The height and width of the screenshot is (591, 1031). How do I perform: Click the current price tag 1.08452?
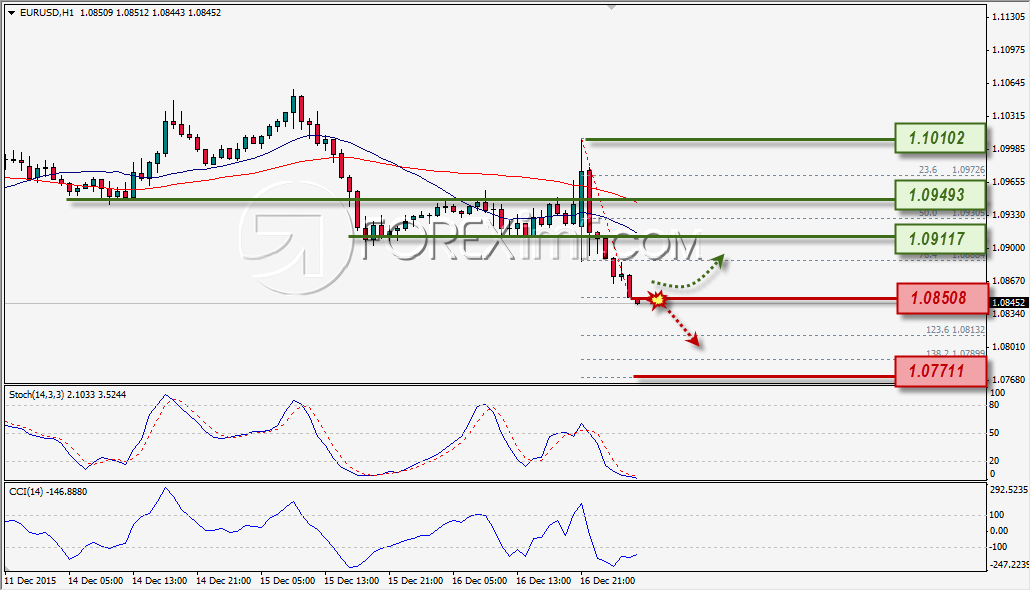point(1007,302)
